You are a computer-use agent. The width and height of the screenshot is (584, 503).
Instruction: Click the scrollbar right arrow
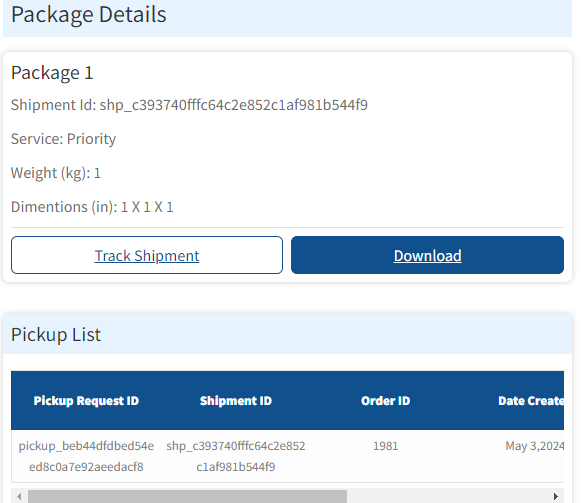(x=555, y=496)
